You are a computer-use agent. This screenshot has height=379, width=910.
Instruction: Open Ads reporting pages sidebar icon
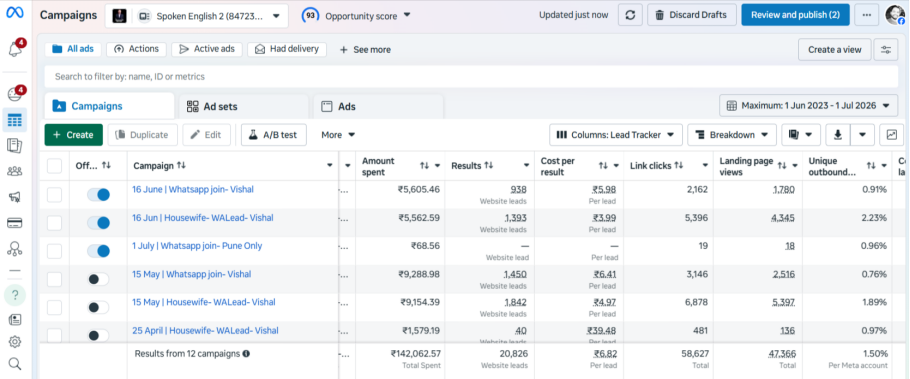(x=15, y=146)
